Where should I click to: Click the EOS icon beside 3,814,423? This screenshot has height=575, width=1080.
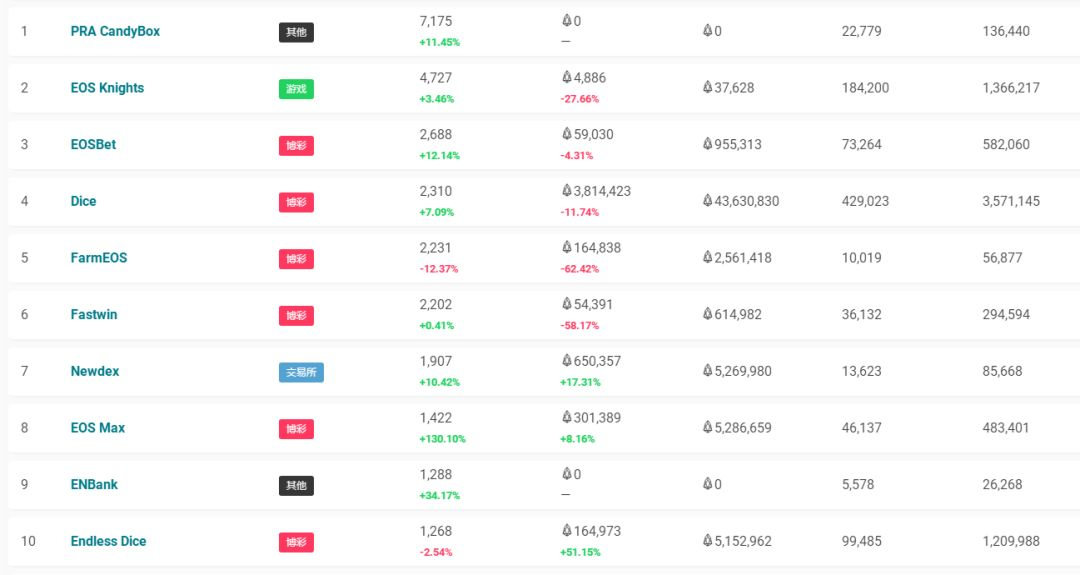coord(567,190)
